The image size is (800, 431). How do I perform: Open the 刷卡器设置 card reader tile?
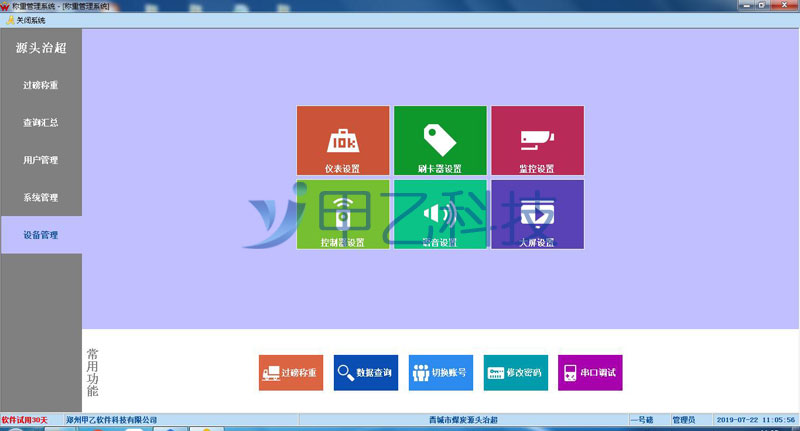coord(440,141)
